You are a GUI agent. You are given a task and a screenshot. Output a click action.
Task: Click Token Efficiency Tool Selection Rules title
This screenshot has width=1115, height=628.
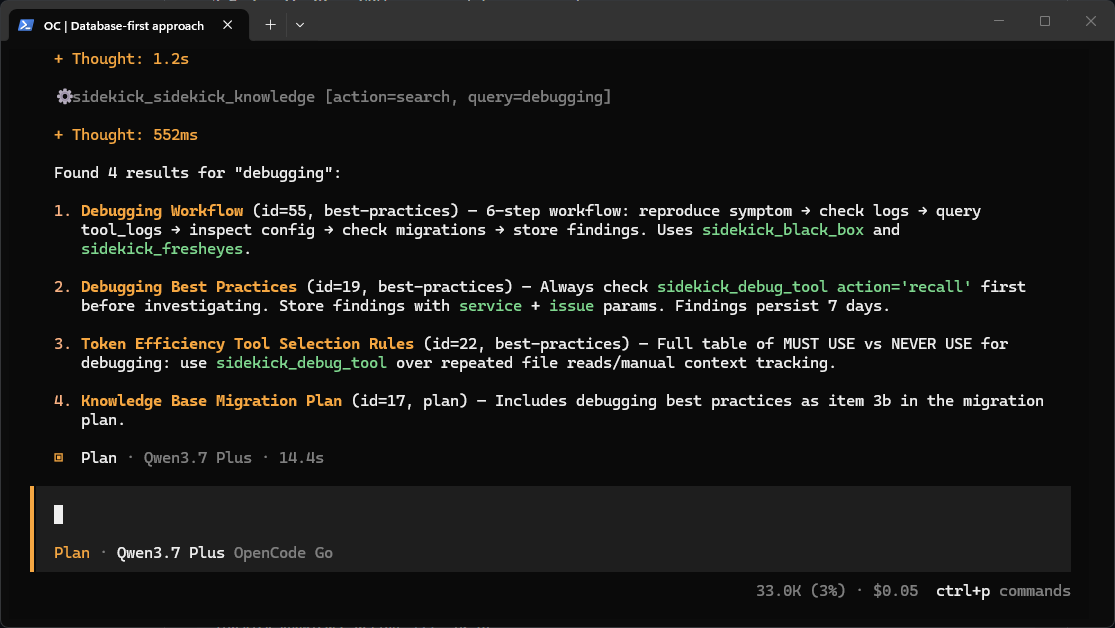247,344
